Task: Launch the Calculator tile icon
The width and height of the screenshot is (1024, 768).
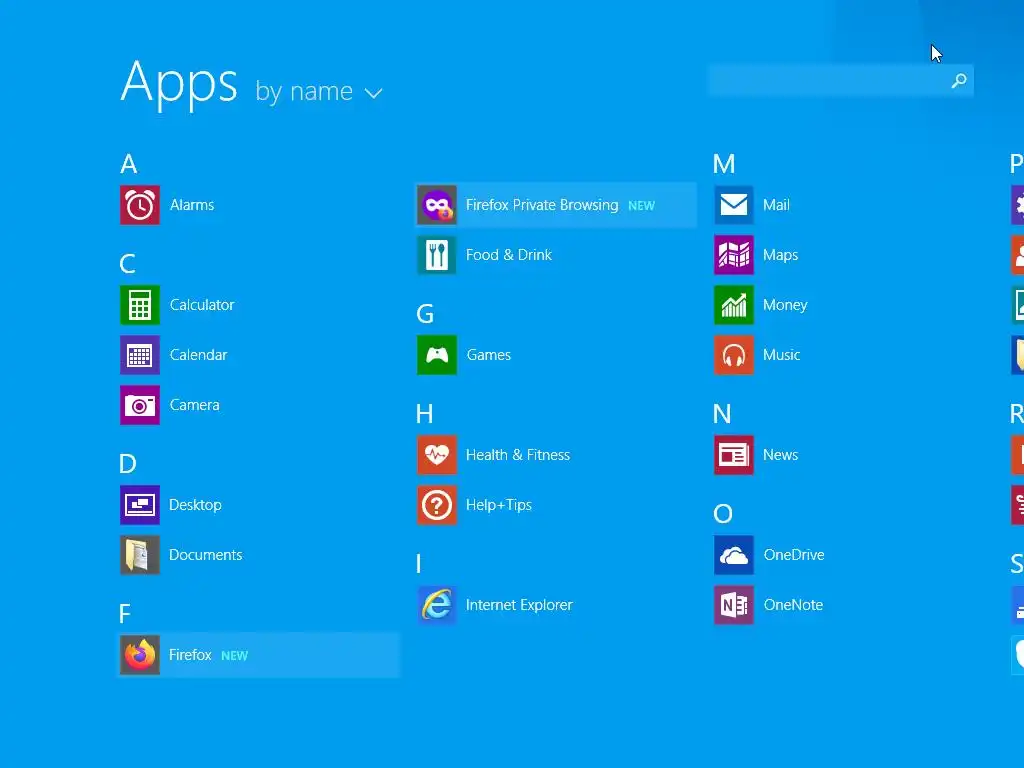Action: (140, 305)
